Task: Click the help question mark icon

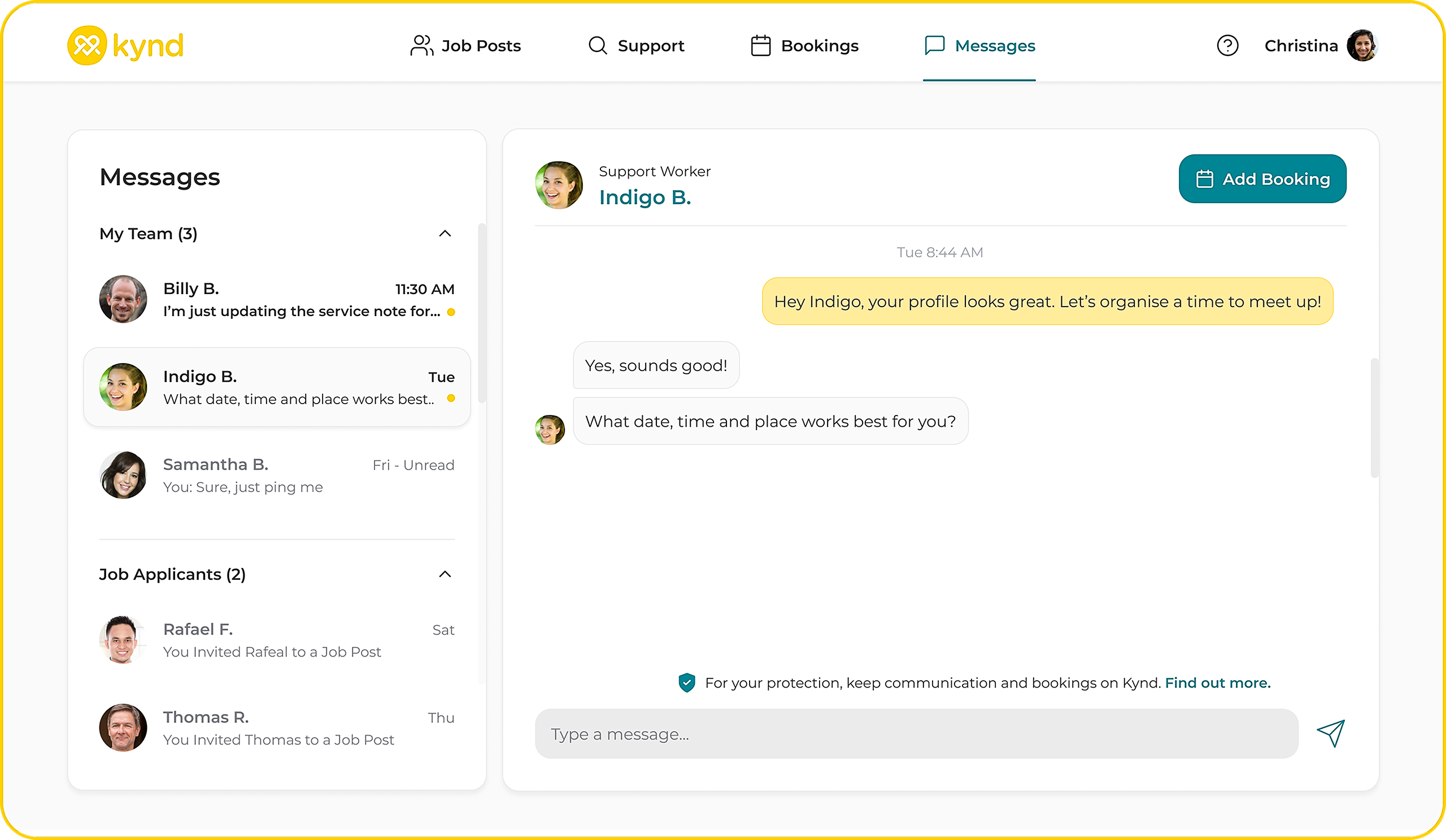Action: tap(1227, 45)
